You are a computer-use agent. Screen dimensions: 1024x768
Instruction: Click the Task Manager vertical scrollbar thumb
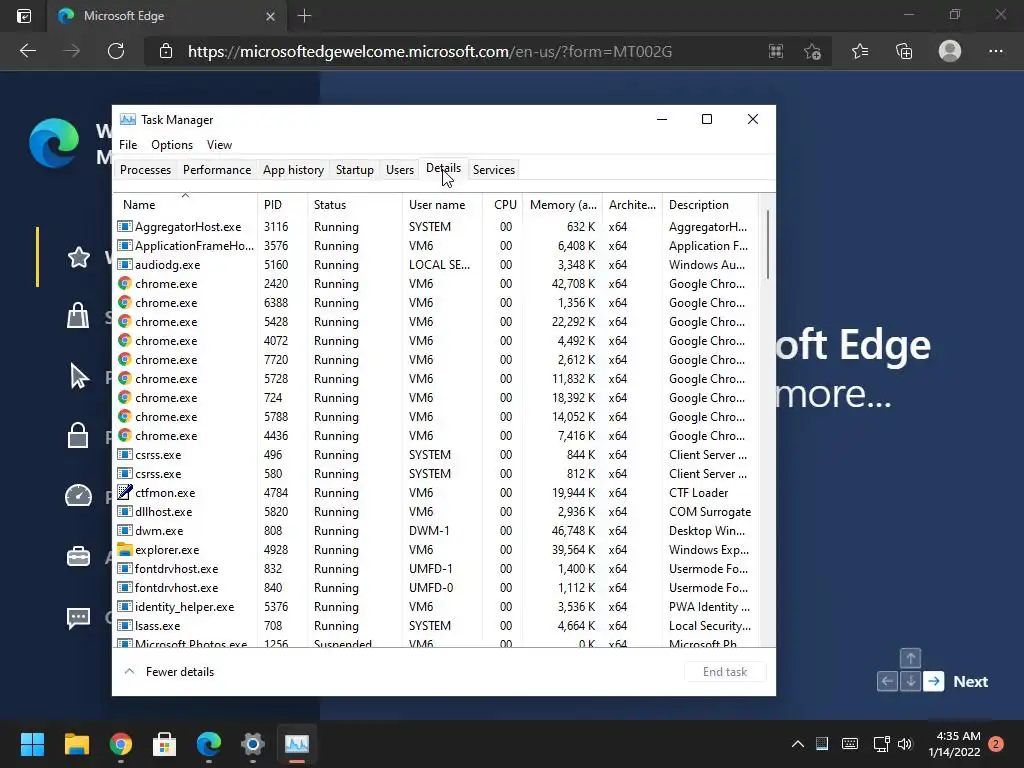pos(768,245)
